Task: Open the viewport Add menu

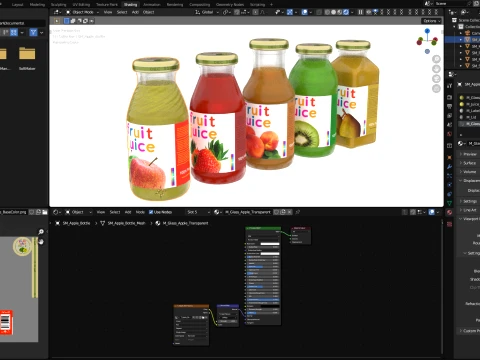Action: point(135,12)
